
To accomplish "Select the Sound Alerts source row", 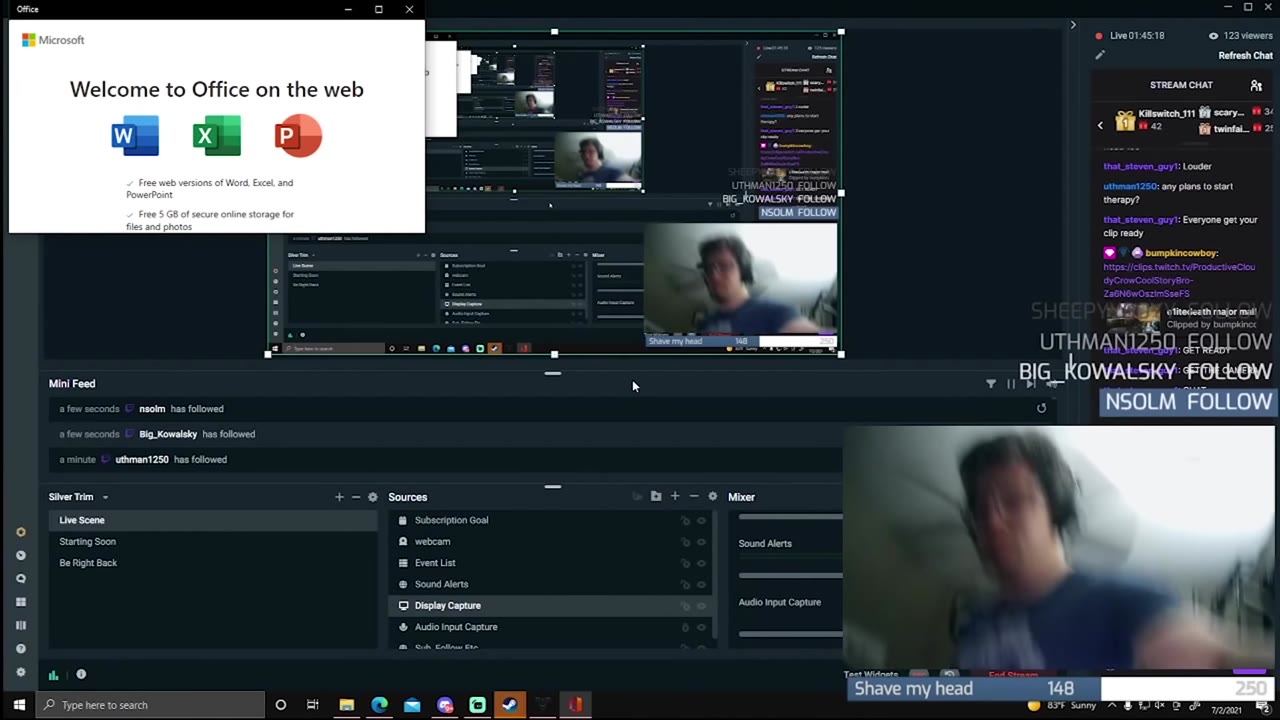I will [x=550, y=584].
